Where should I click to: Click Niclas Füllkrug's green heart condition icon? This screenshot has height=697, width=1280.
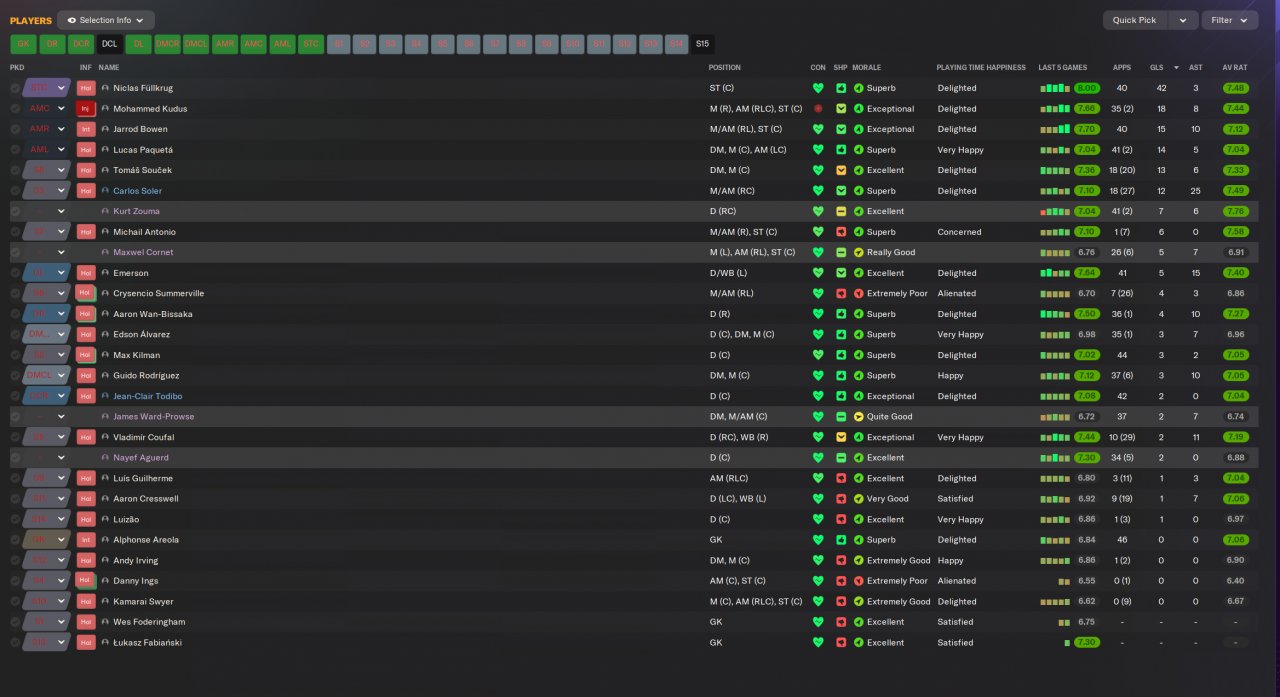point(818,88)
